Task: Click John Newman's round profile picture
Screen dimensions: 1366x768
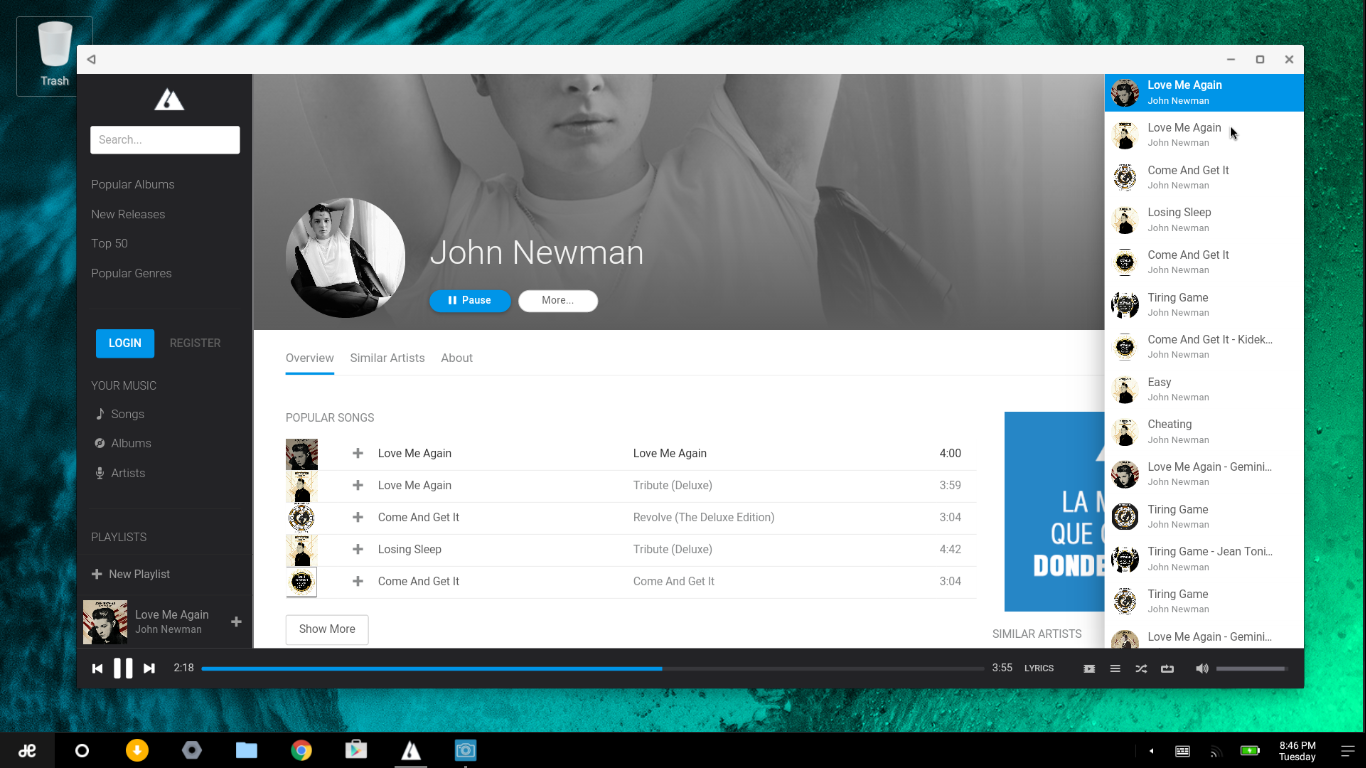Action: click(x=346, y=258)
